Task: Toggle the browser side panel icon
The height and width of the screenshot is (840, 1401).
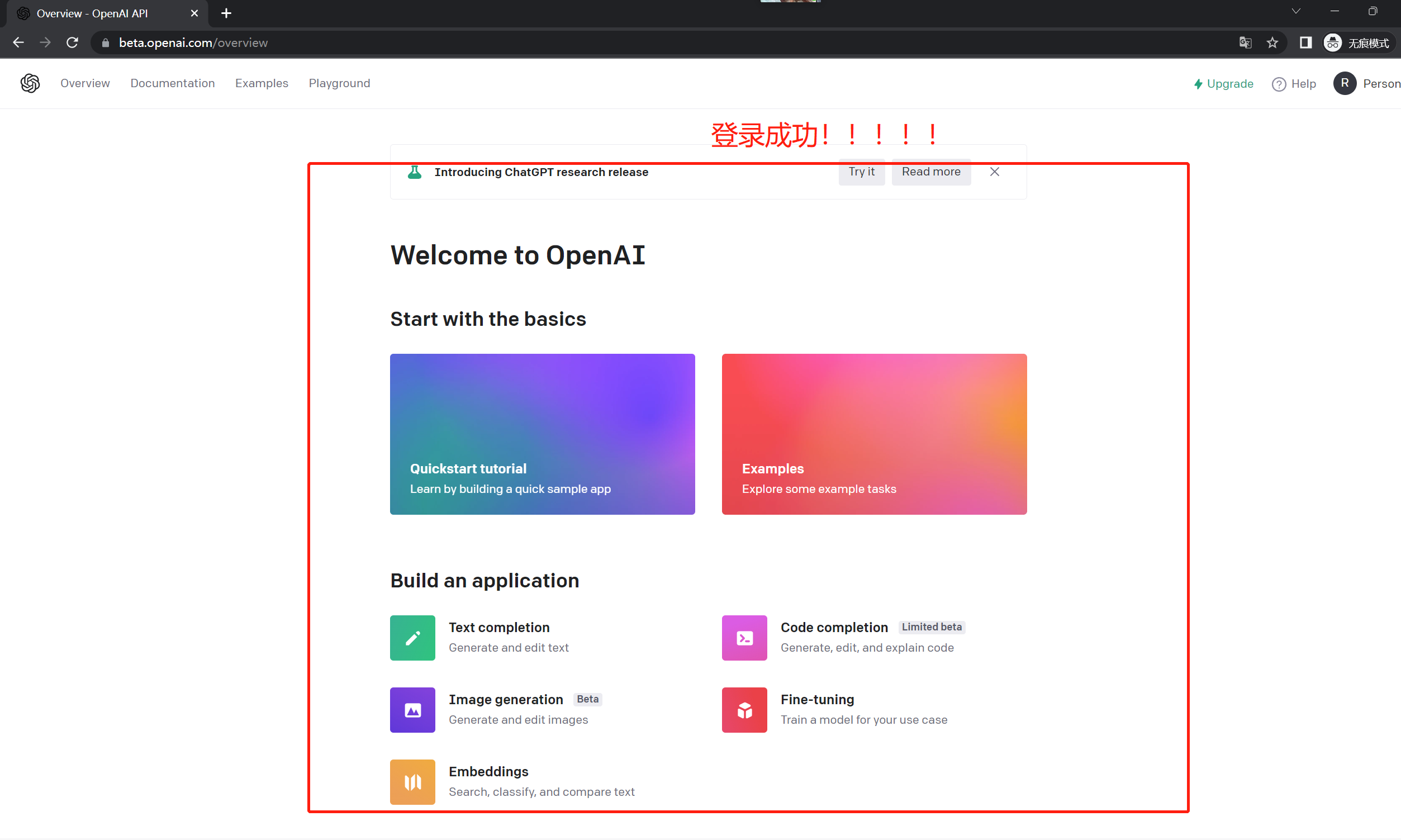Action: point(1305,42)
